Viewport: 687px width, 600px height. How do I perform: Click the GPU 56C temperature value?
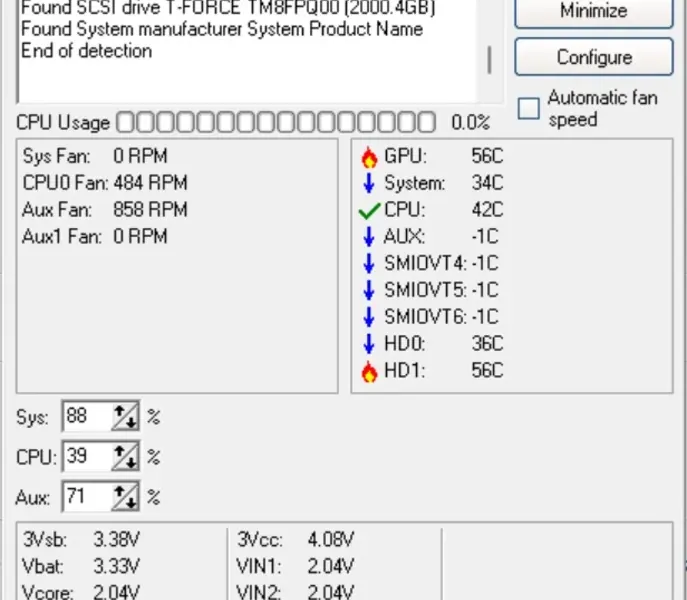[x=487, y=156]
